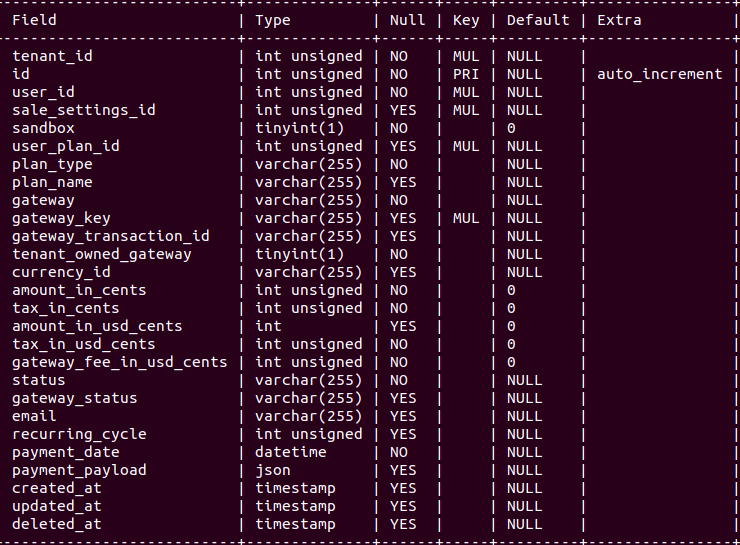Click the Null column header

click(407, 20)
